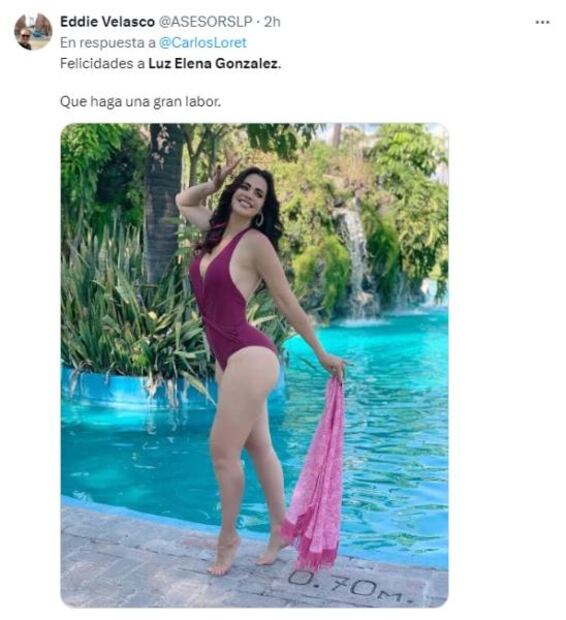Click the spiky green plants in photo
Image resolution: width=566 pixels, height=620 pixels.
click(x=119, y=308)
